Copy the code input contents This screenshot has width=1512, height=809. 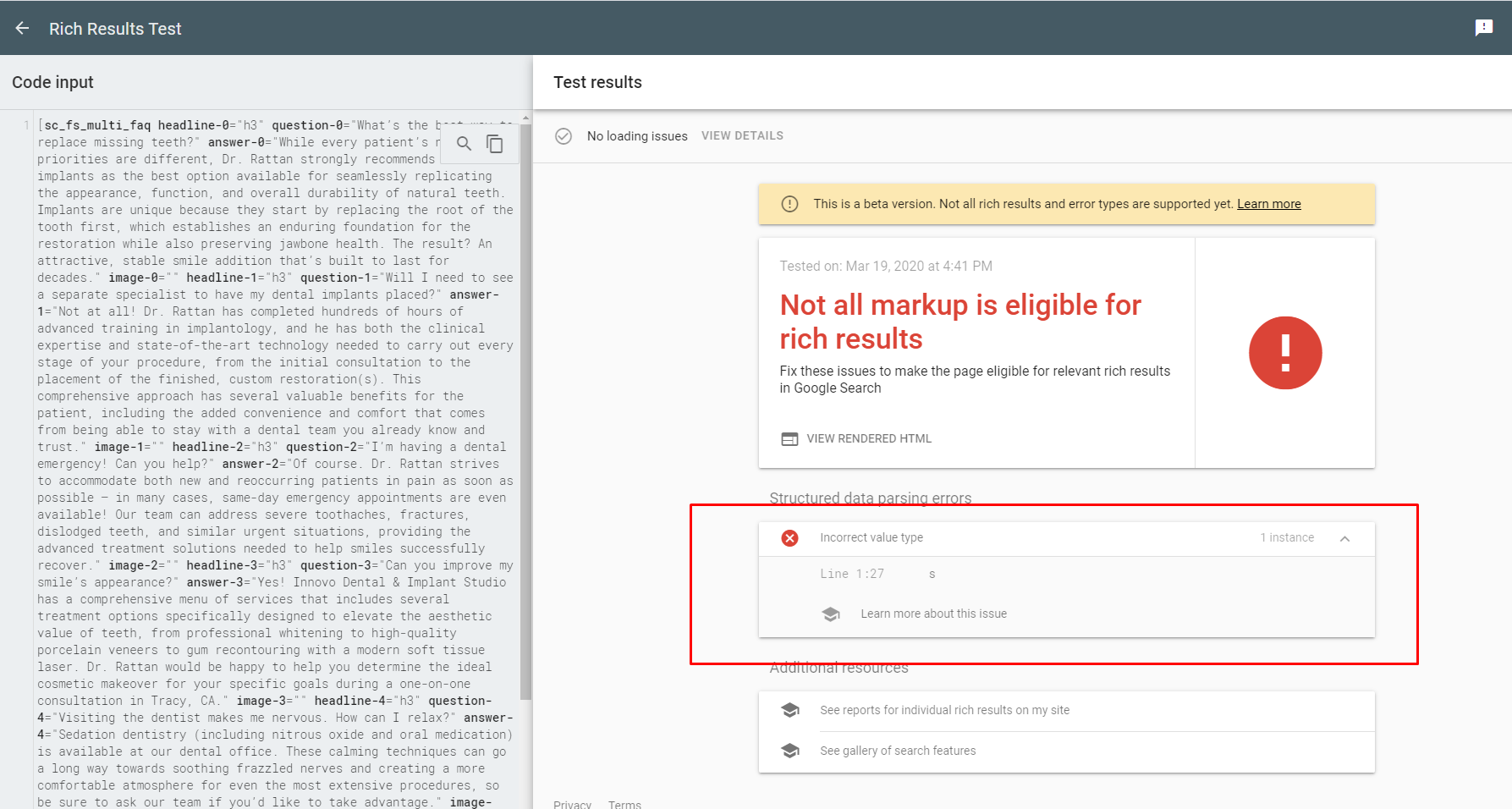[495, 143]
